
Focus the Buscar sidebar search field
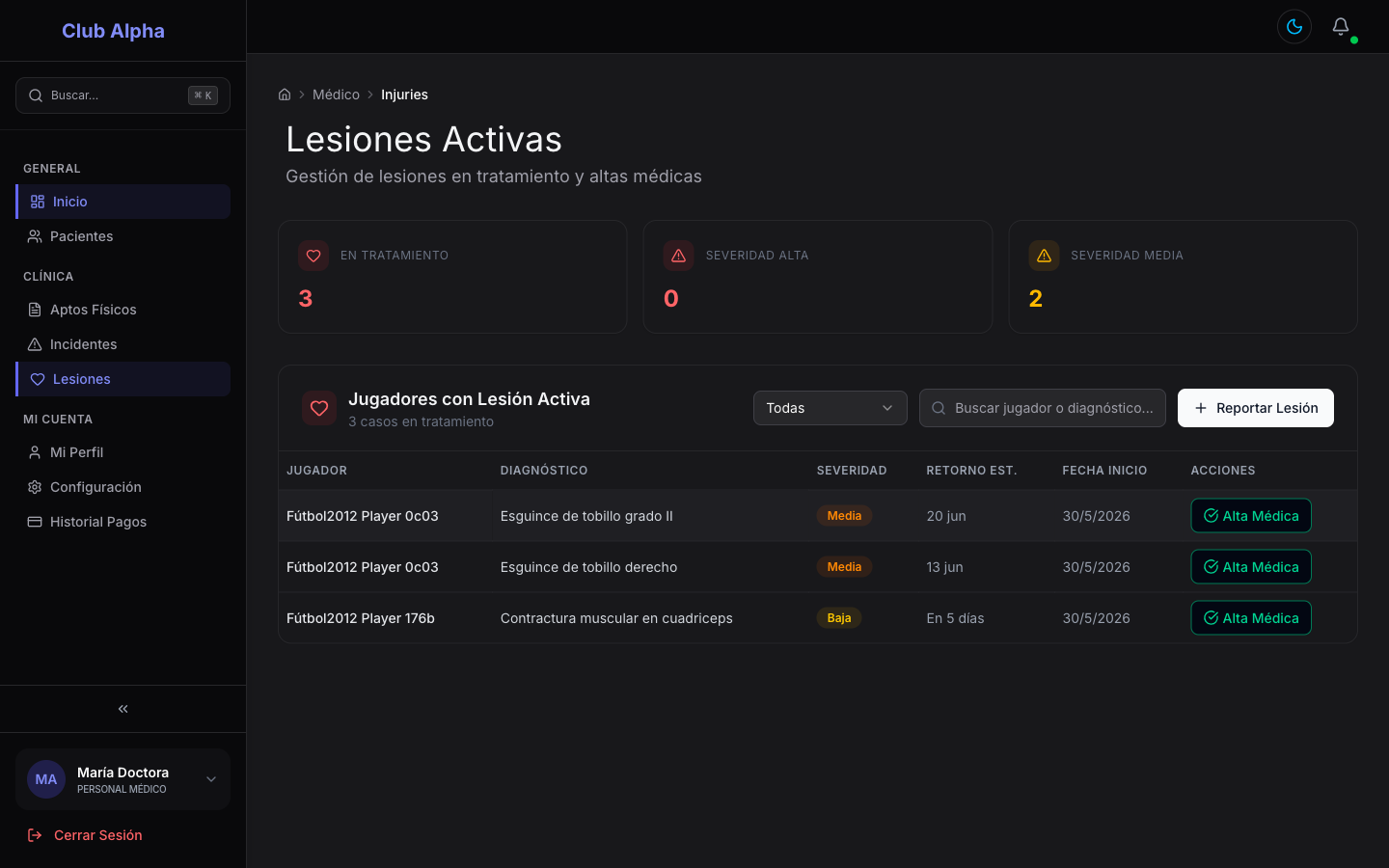coord(123,95)
